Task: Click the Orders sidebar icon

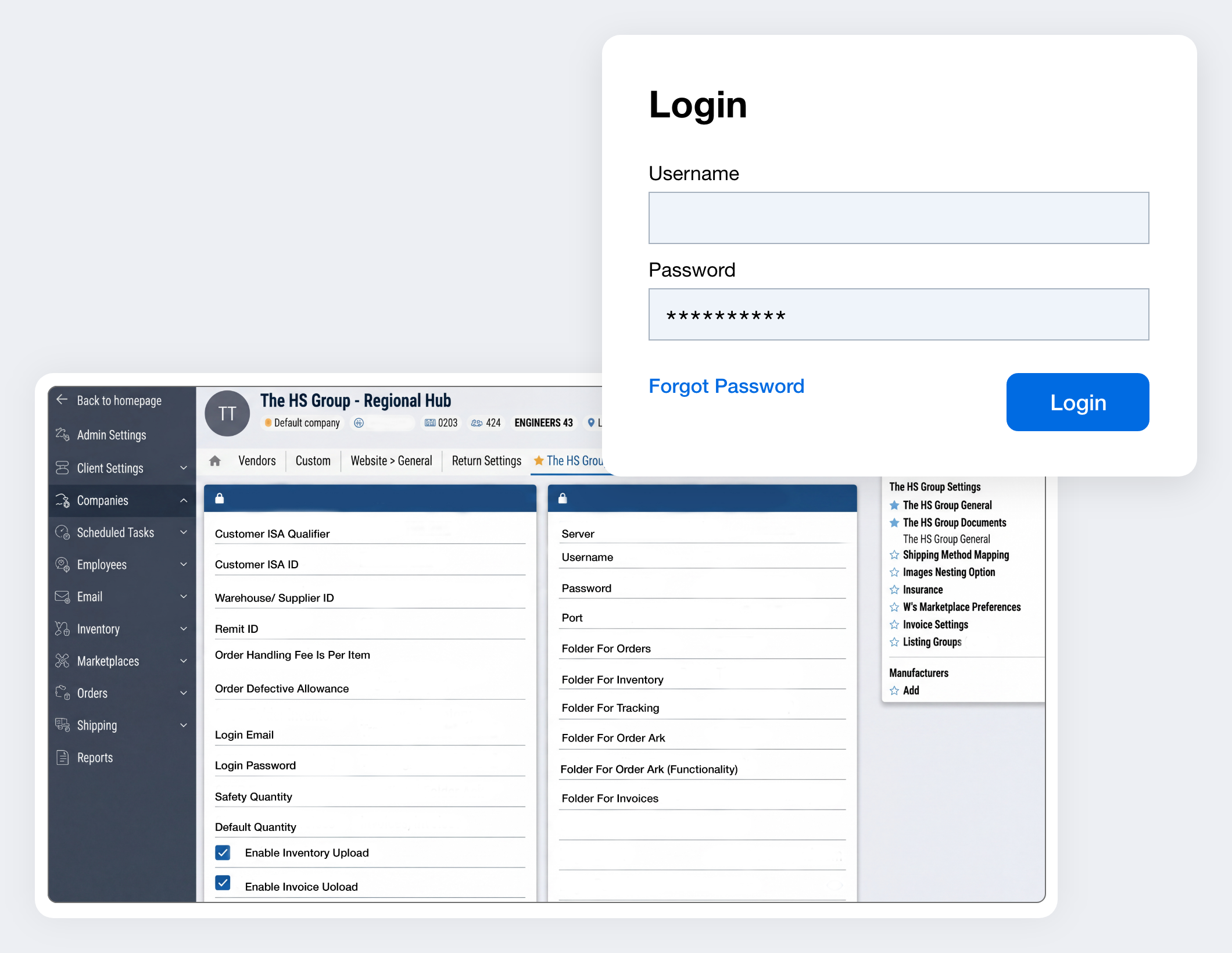Action: (62, 693)
